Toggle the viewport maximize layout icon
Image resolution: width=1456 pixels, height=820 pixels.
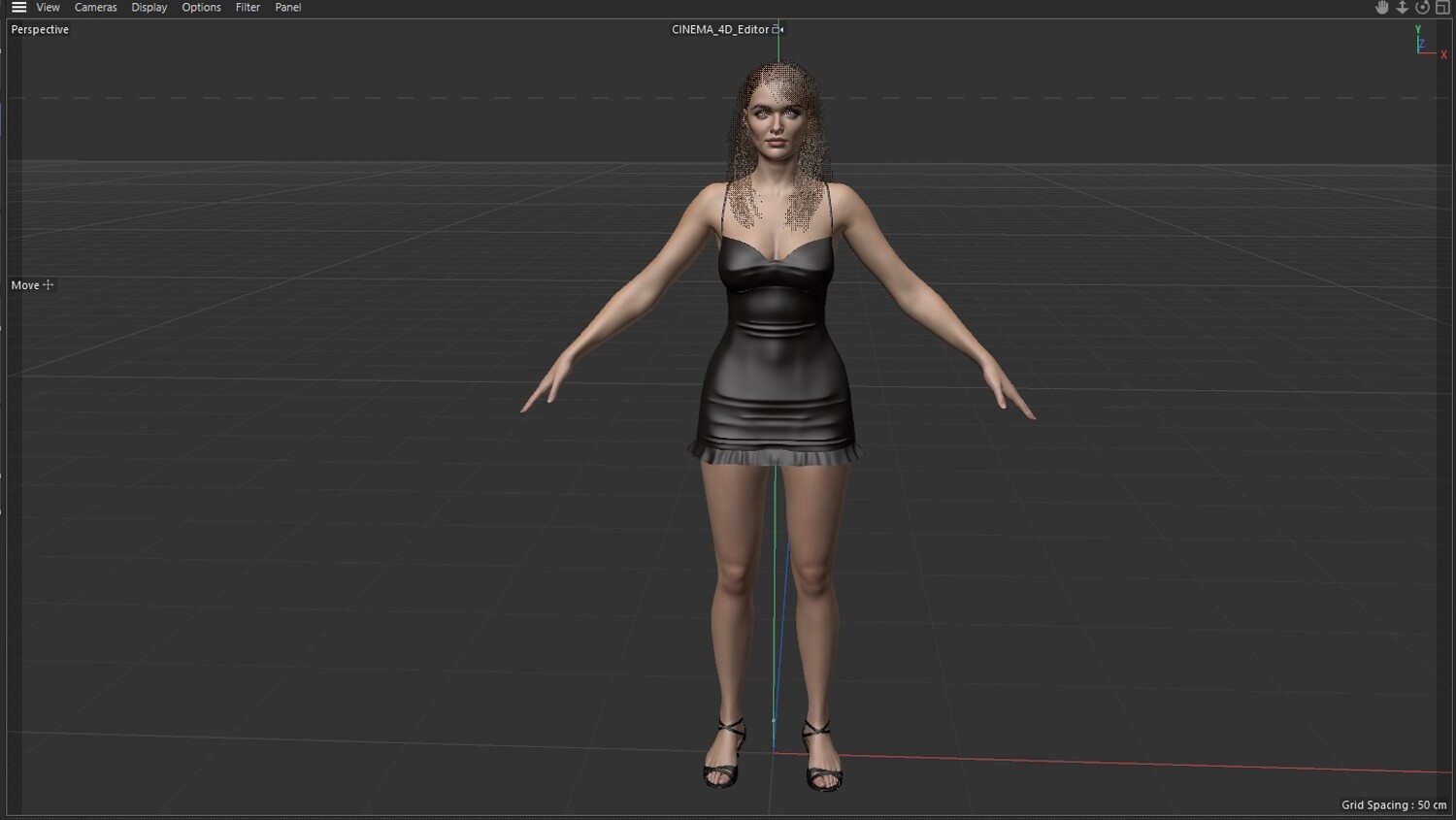(x=1442, y=7)
